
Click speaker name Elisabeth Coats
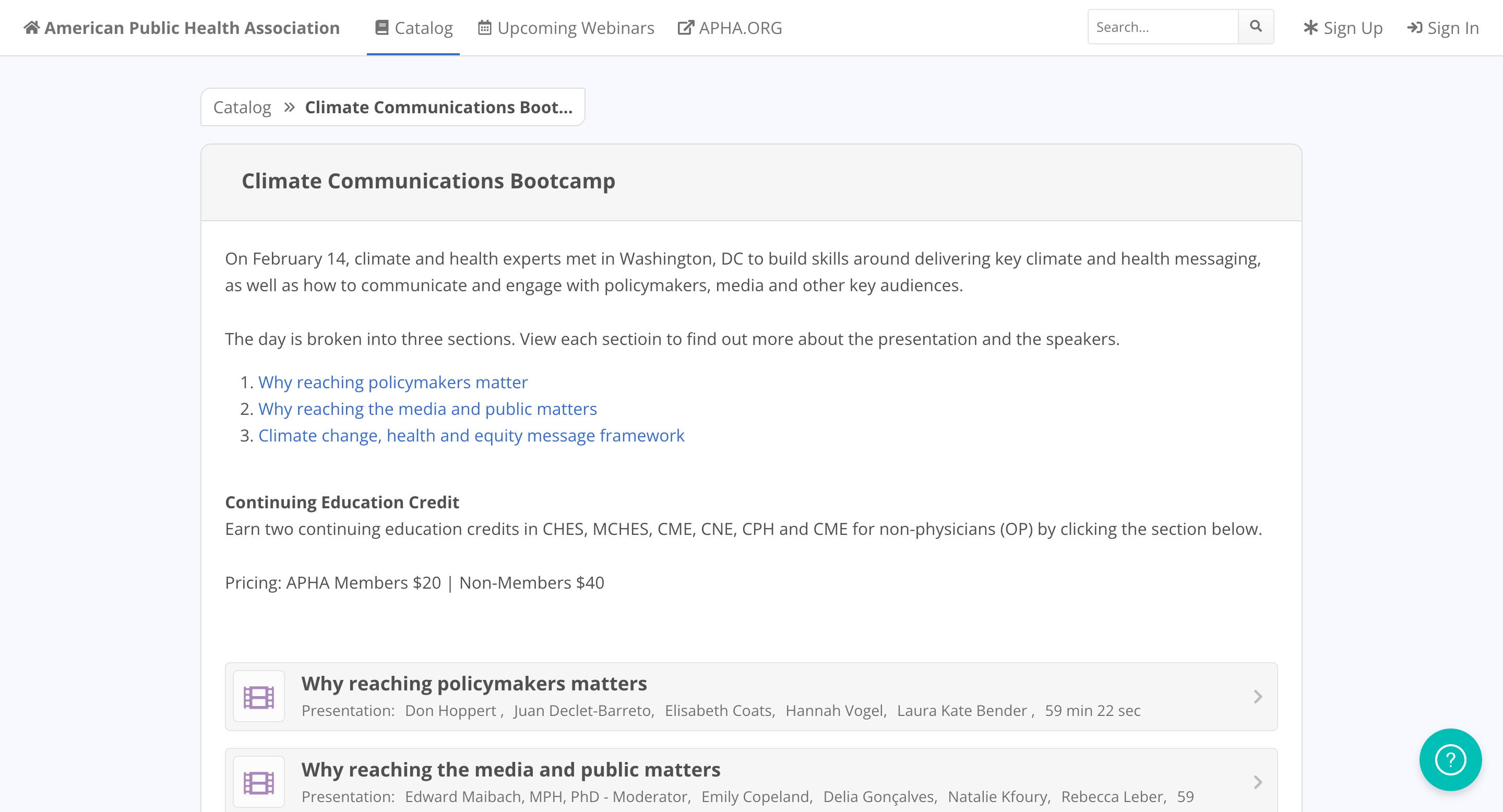point(718,711)
